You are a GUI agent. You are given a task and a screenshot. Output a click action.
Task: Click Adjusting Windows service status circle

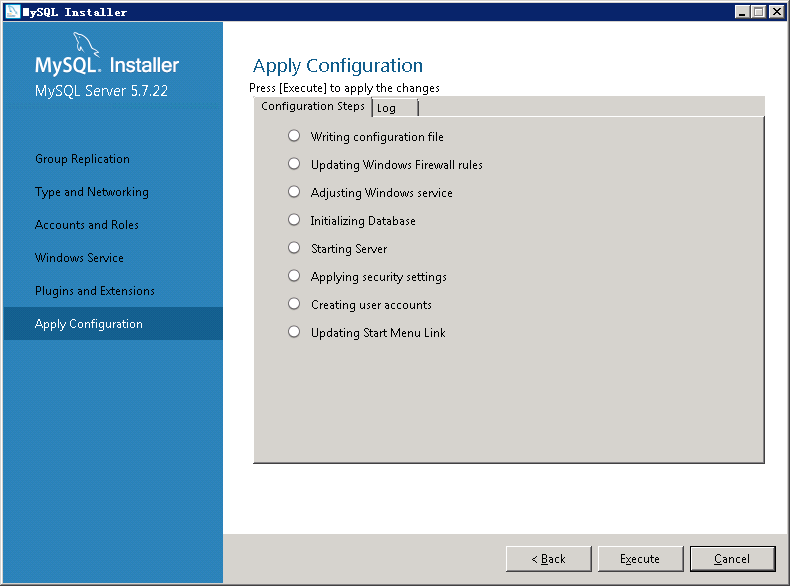click(x=294, y=192)
